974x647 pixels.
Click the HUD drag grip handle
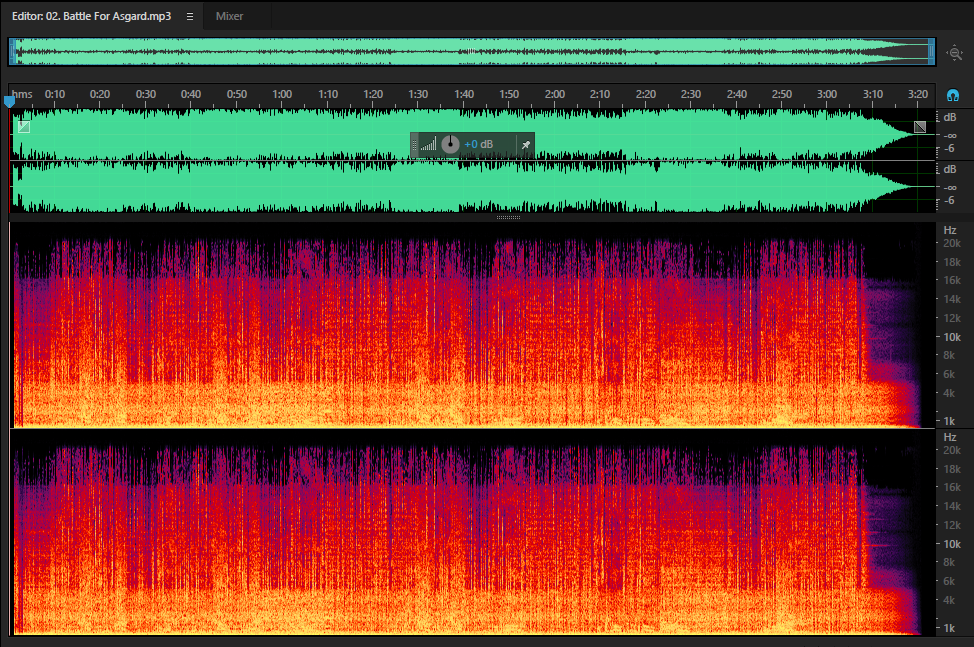pos(414,145)
